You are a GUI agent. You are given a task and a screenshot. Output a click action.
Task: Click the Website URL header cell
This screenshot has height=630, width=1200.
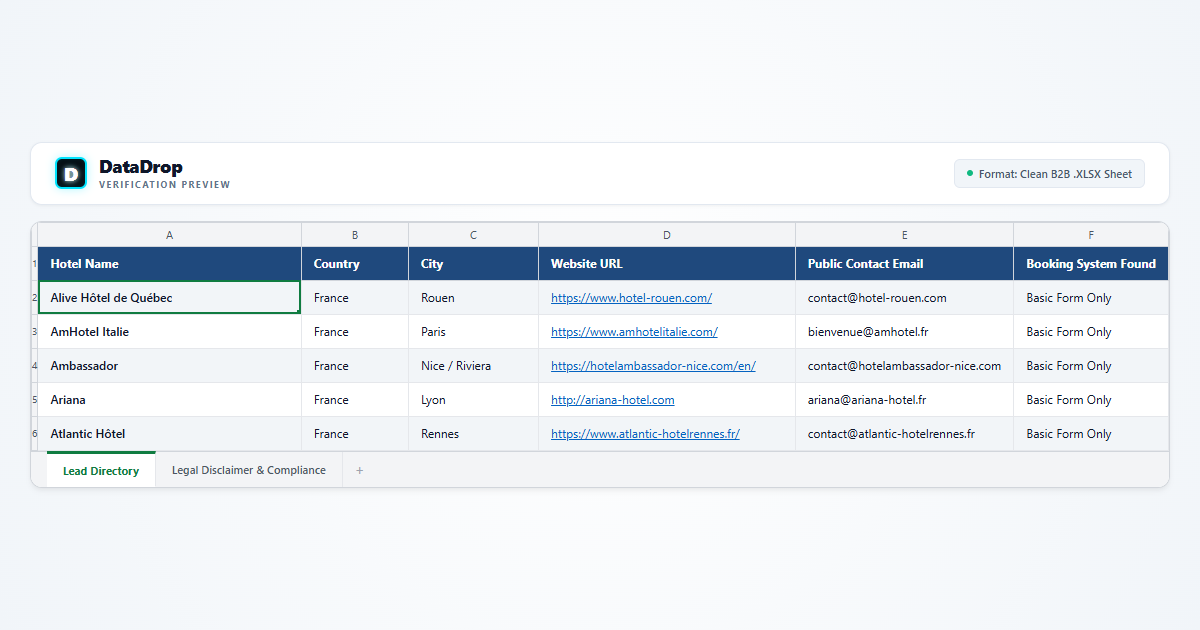667,264
